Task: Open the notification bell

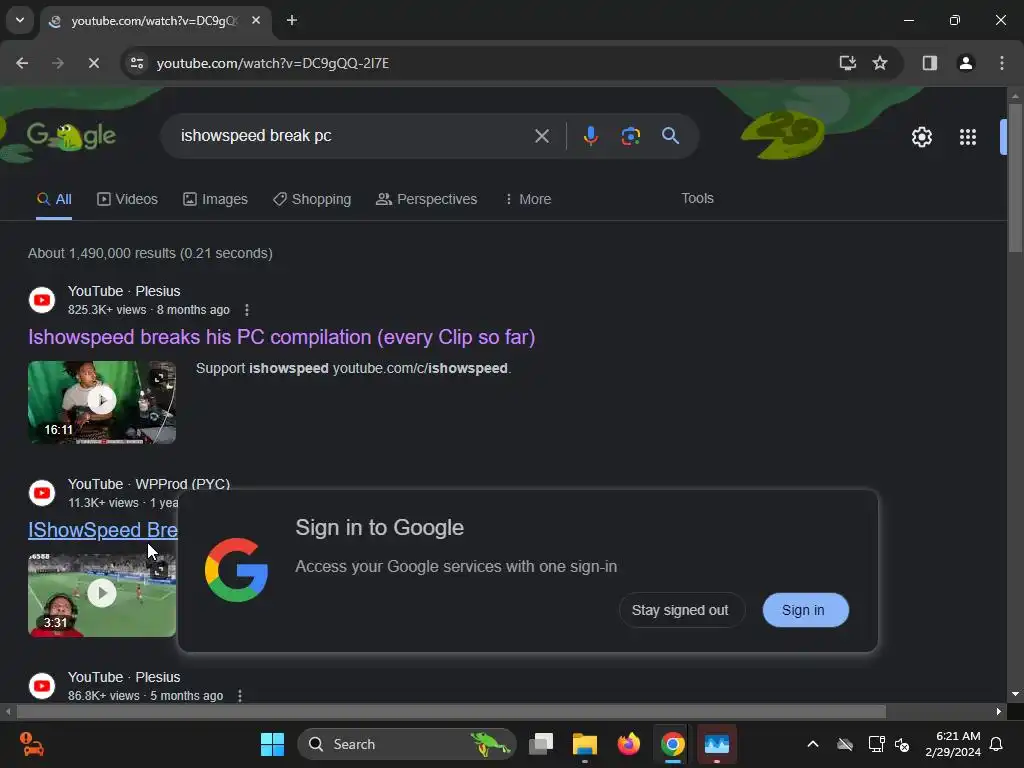Action: point(997,744)
